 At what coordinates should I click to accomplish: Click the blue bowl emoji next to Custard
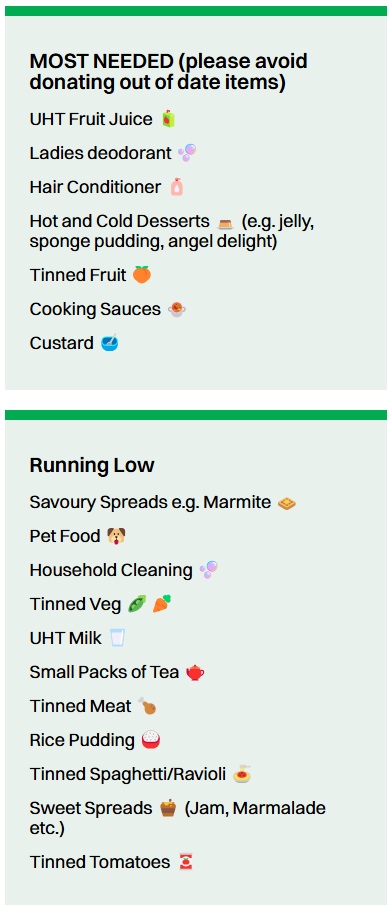pyautogui.click(x=109, y=343)
